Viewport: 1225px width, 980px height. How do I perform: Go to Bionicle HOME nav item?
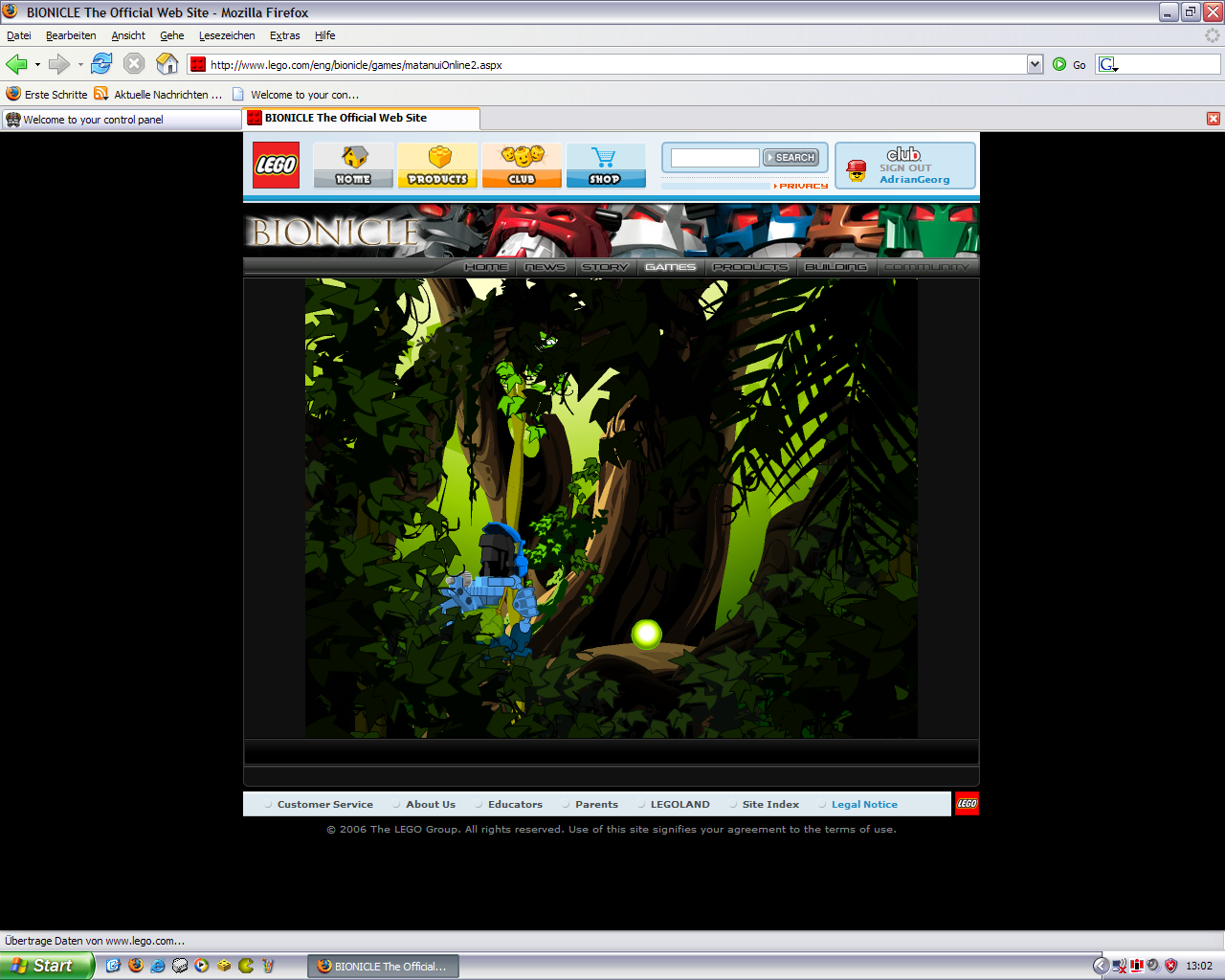(x=486, y=267)
